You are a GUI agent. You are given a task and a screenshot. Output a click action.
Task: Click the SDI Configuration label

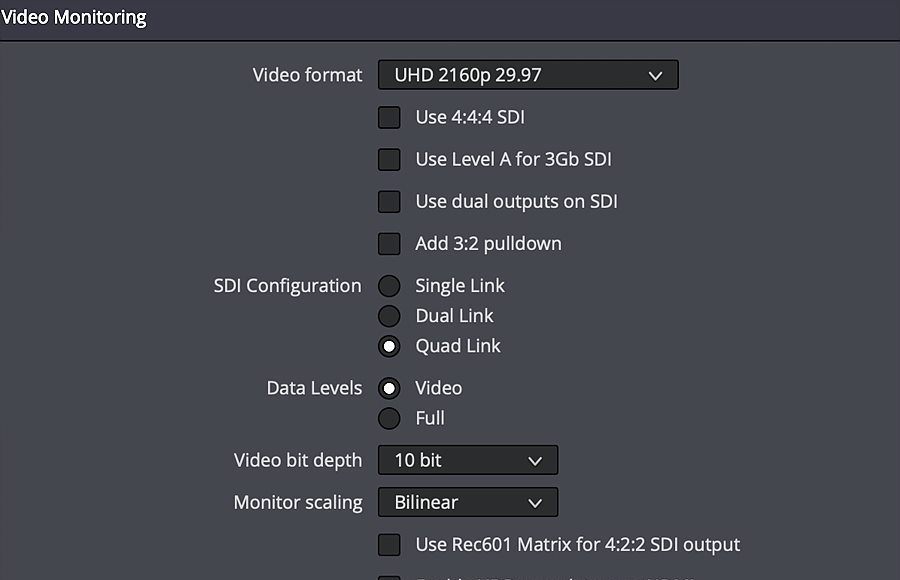[288, 285]
